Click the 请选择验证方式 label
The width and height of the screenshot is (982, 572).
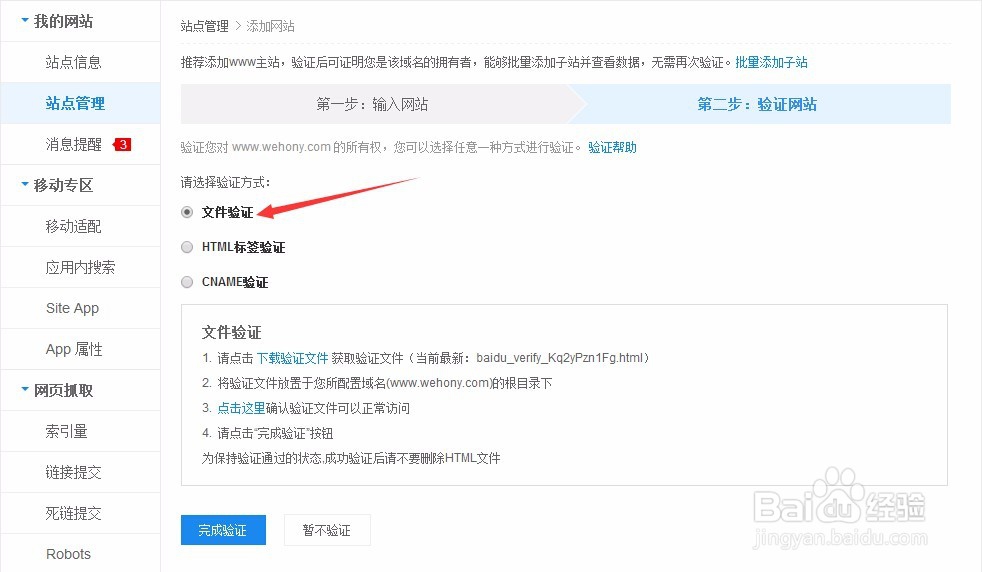pos(225,182)
